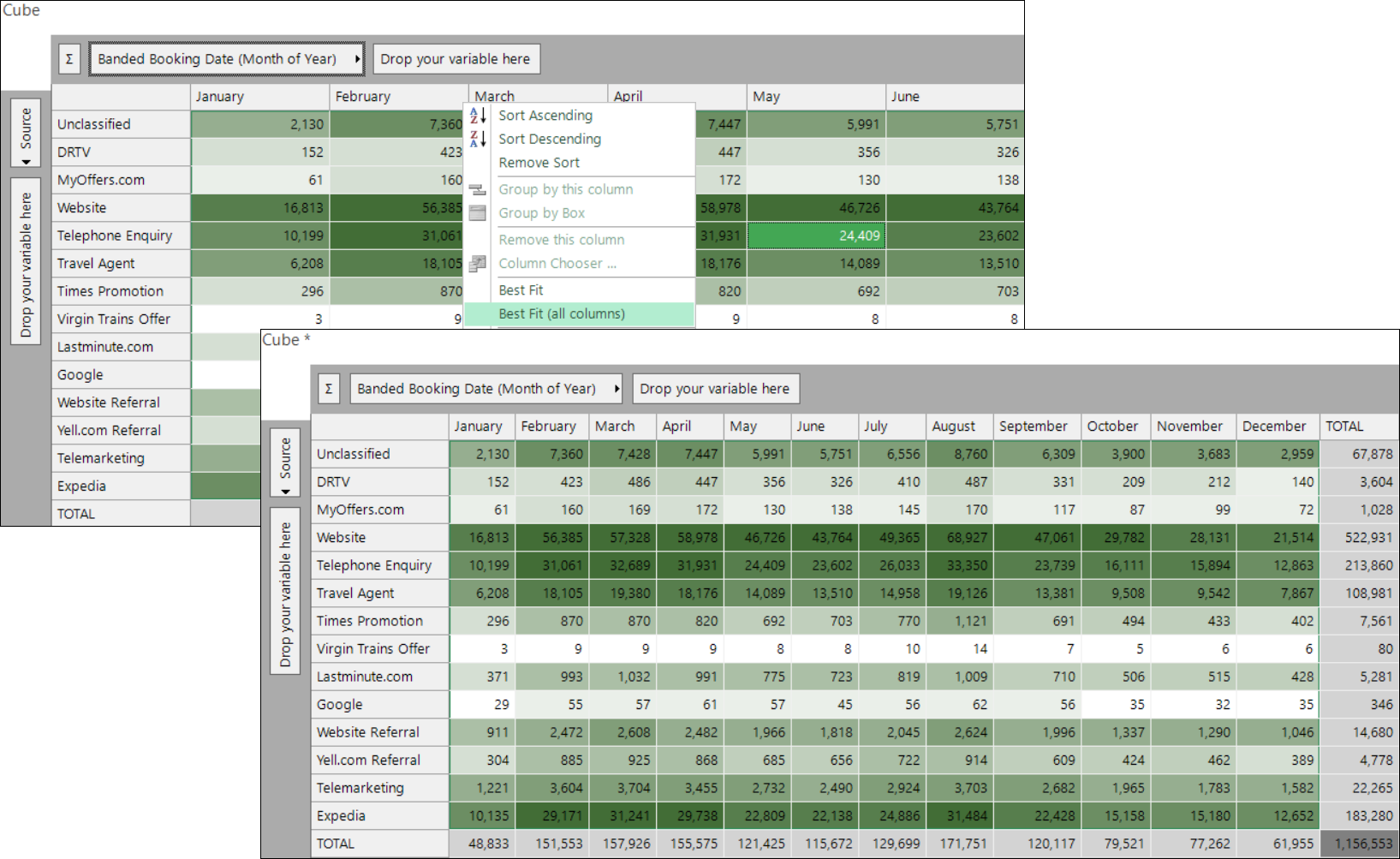Expand the upper Banded Booking Date arrow
Image resolution: width=1400 pixels, height=859 pixels.
[357, 59]
